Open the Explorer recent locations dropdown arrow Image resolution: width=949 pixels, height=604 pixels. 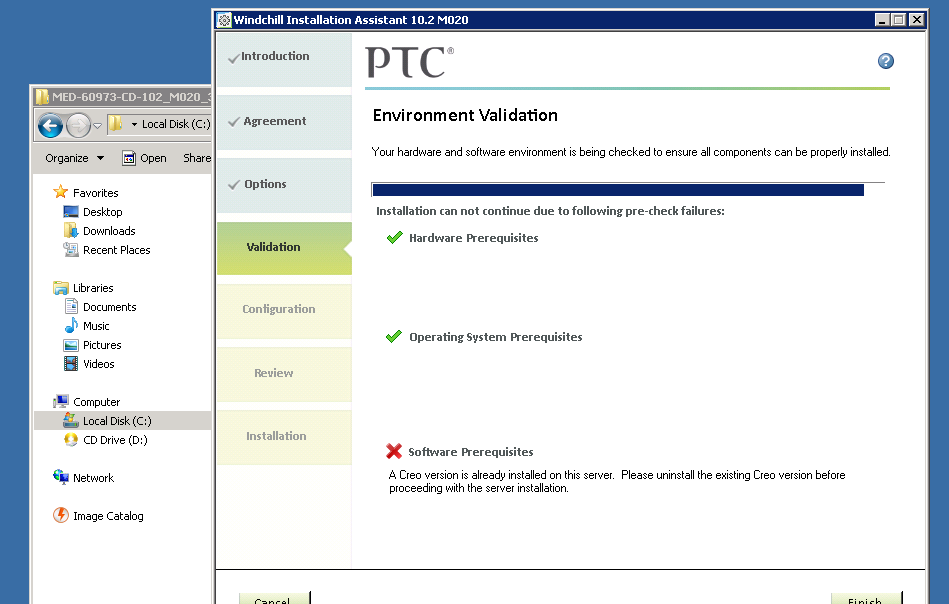coord(97,126)
